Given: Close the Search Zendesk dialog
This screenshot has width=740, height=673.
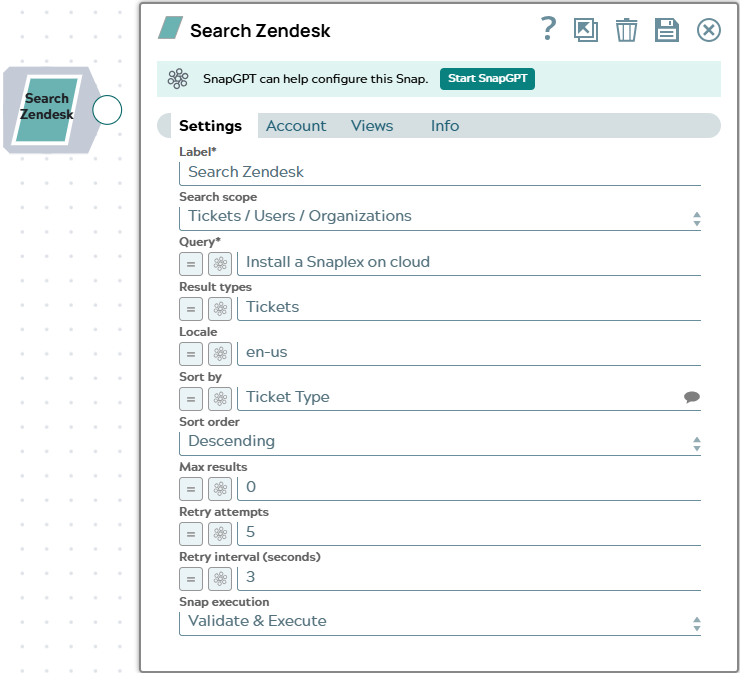Looking at the screenshot, I should [x=708, y=30].
